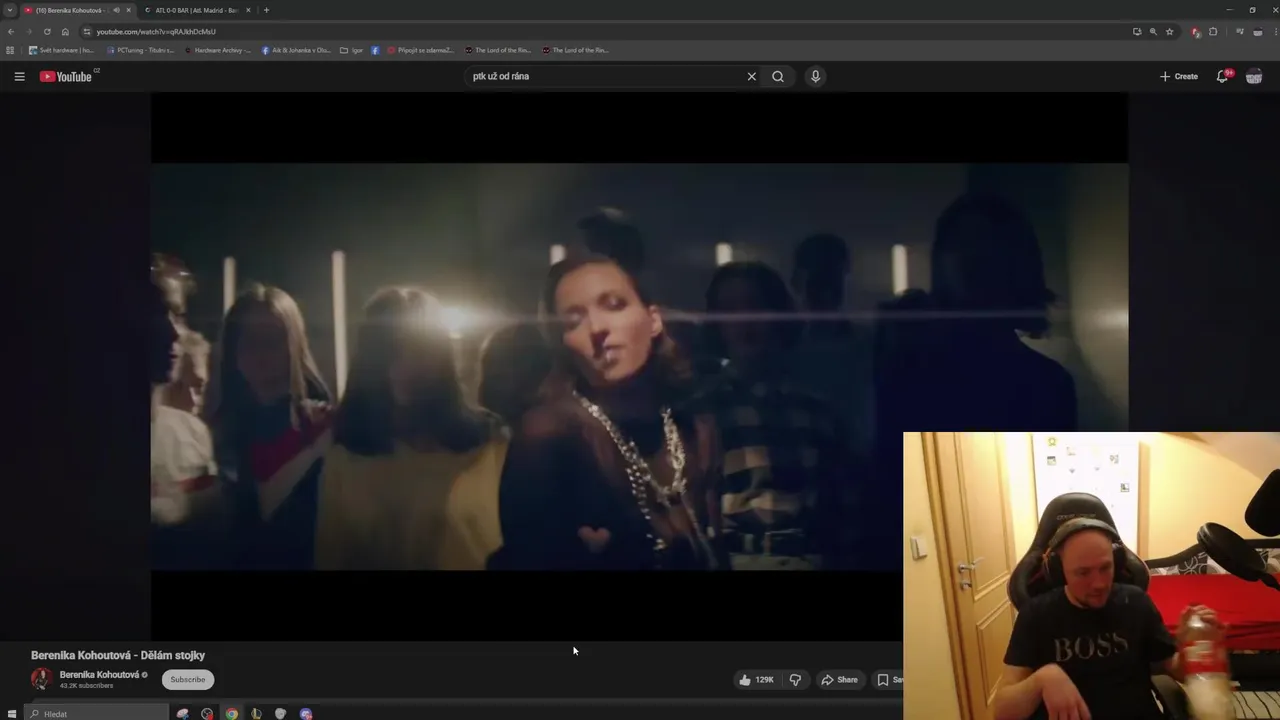The height and width of the screenshot is (720, 1280).
Task: Open the PCTuning bookmark
Action: point(140,50)
